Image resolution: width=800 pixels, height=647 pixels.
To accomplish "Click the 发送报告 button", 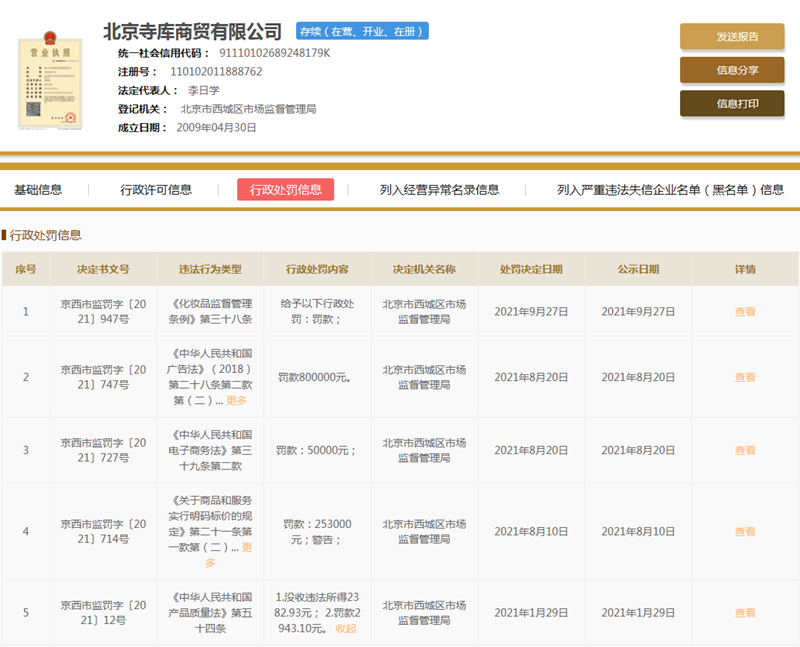I will (732, 36).
